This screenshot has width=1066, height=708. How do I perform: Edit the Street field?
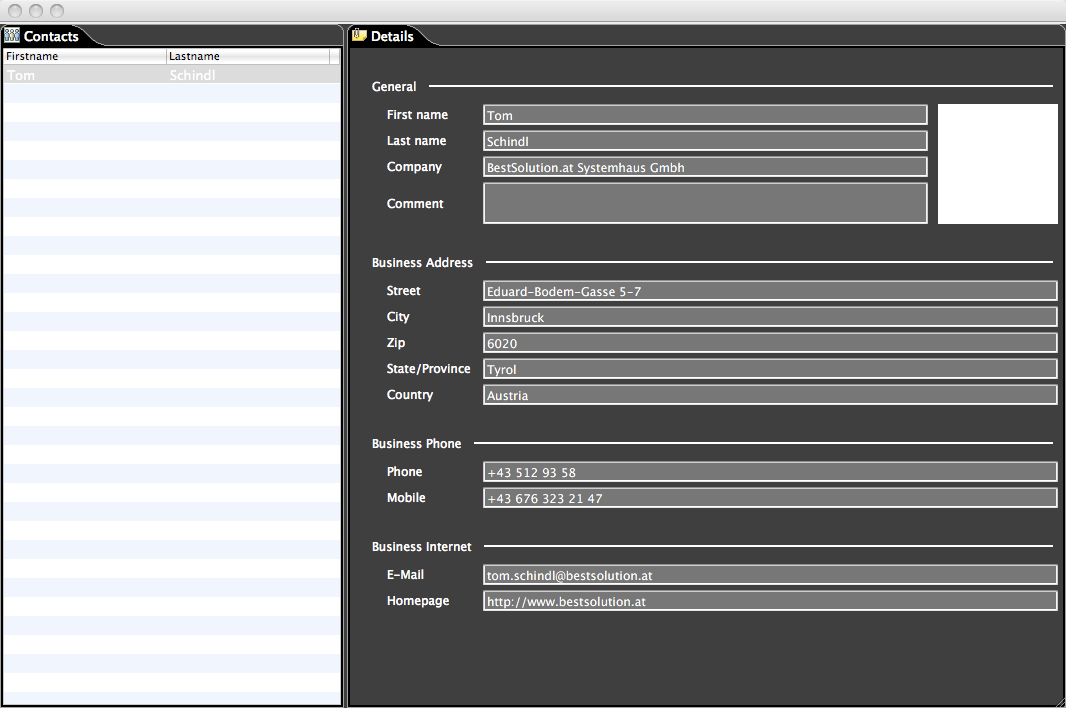coord(770,290)
